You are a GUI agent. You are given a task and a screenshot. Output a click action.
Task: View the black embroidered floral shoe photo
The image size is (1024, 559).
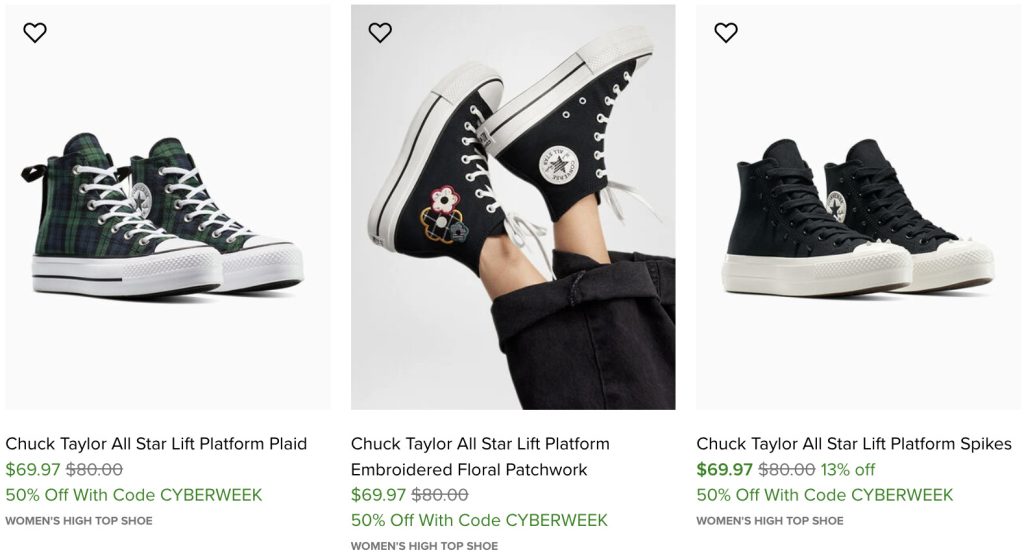[x=513, y=210]
